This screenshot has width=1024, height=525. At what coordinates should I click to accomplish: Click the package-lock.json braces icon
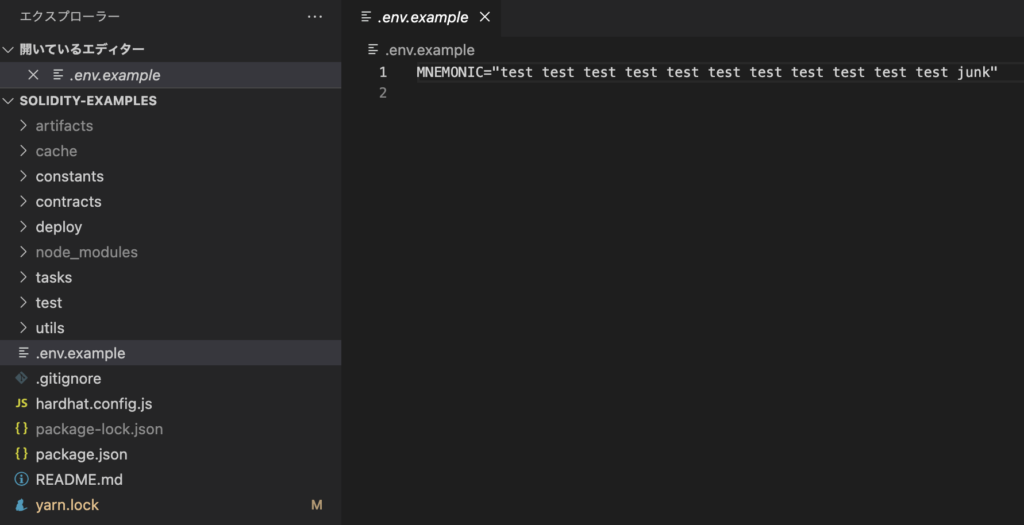22,429
